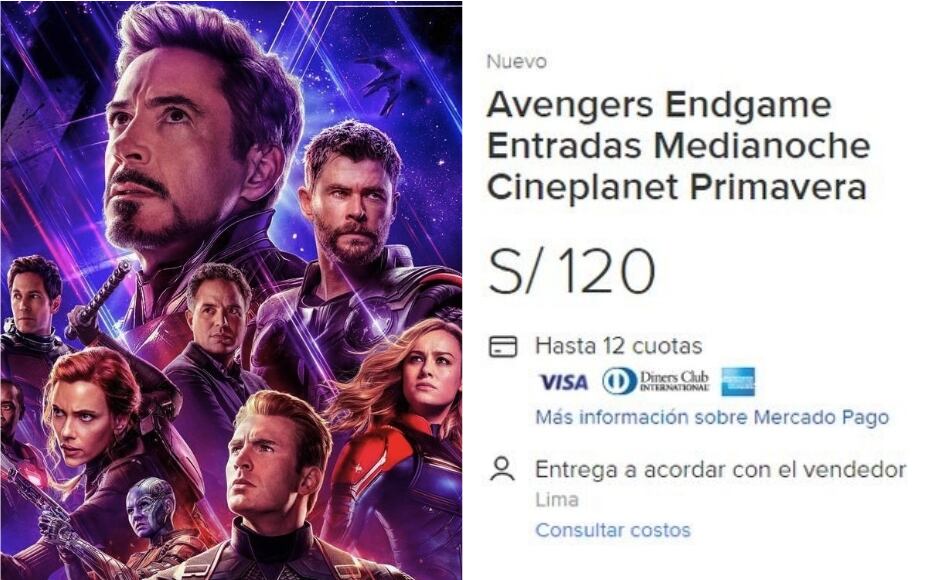Open Más información sobre Mercado Pago link

click(x=712, y=418)
